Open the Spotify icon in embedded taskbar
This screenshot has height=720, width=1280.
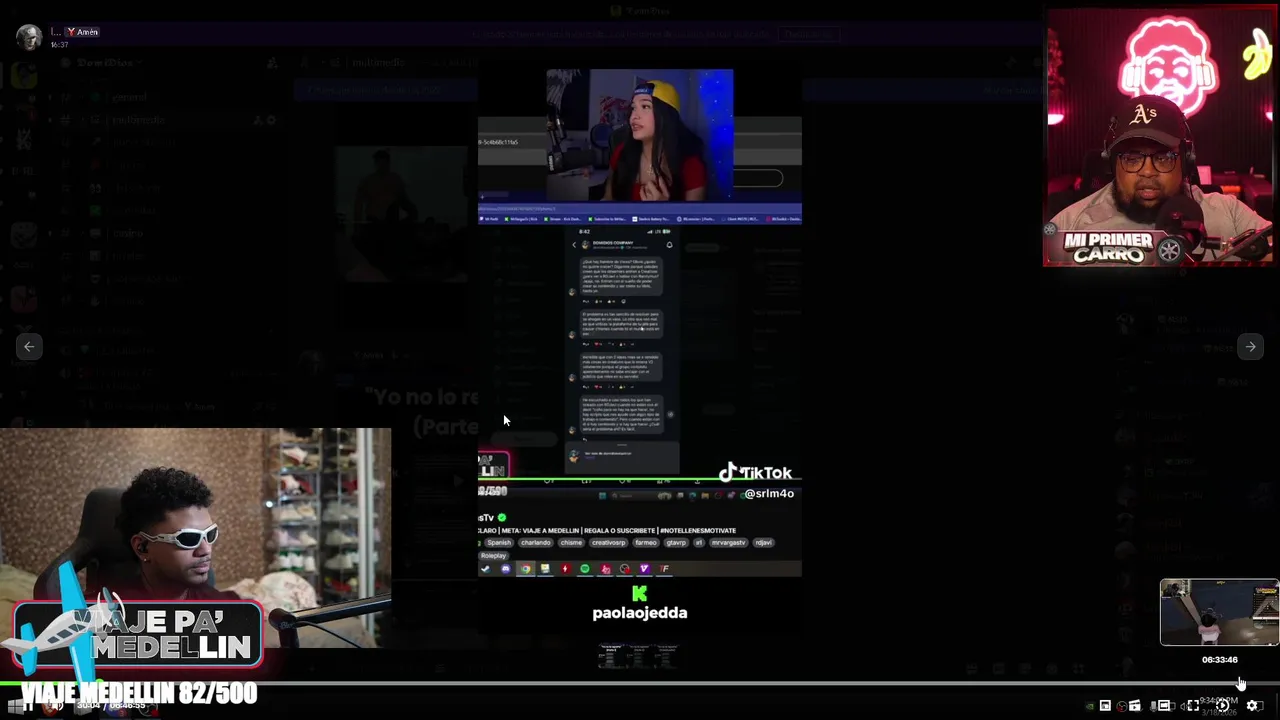(585, 569)
